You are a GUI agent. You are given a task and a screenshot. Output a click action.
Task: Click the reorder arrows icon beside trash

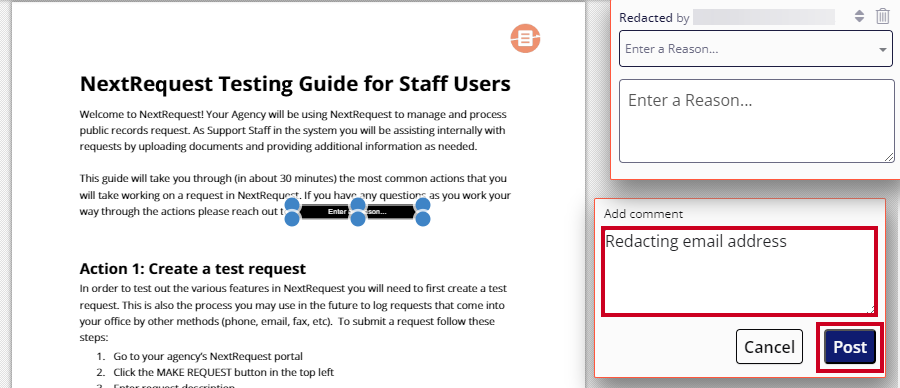pyautogui.click(x=859, y=16)
